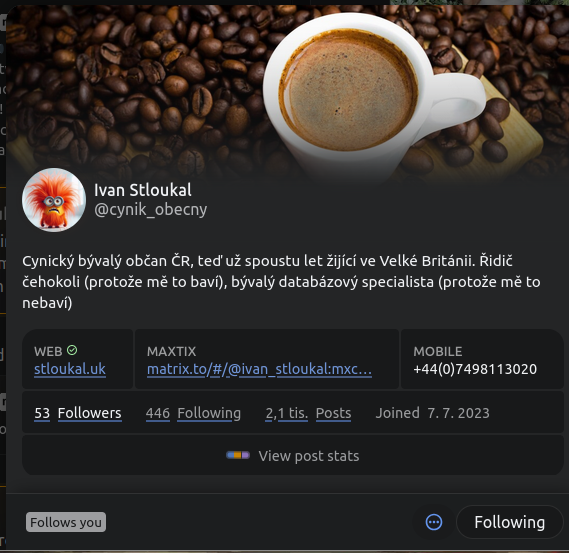
Task: Click the MAXTIX field label
Action: tap(171, 351)
